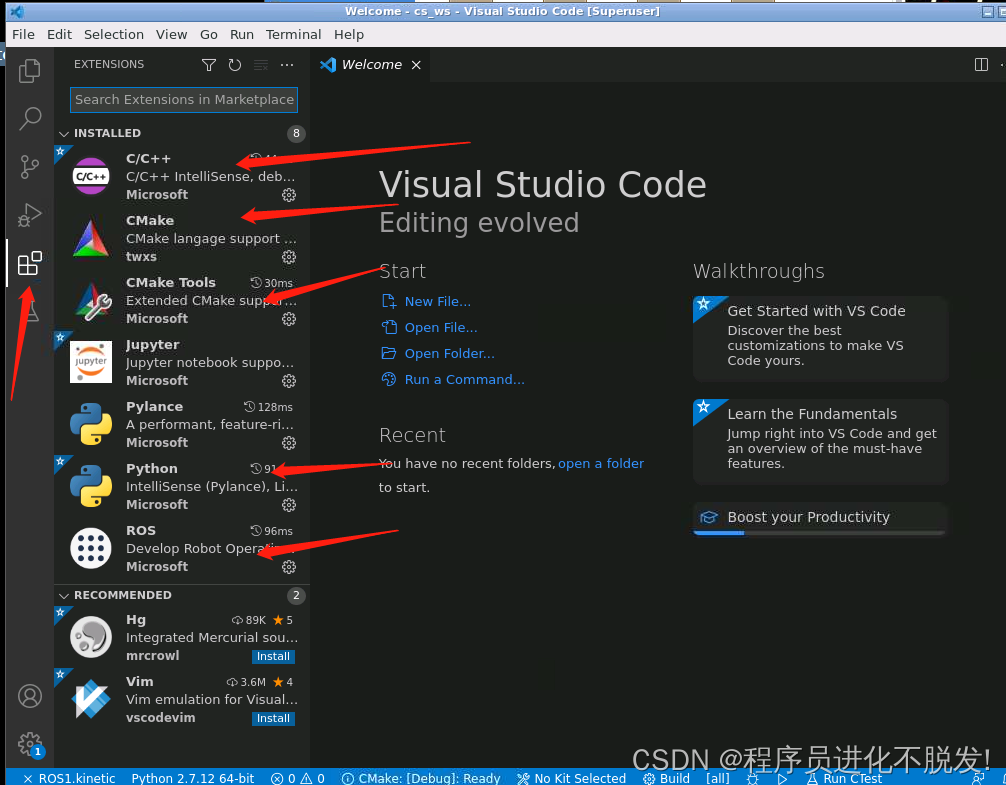Click the ROS extension logo

91,548
